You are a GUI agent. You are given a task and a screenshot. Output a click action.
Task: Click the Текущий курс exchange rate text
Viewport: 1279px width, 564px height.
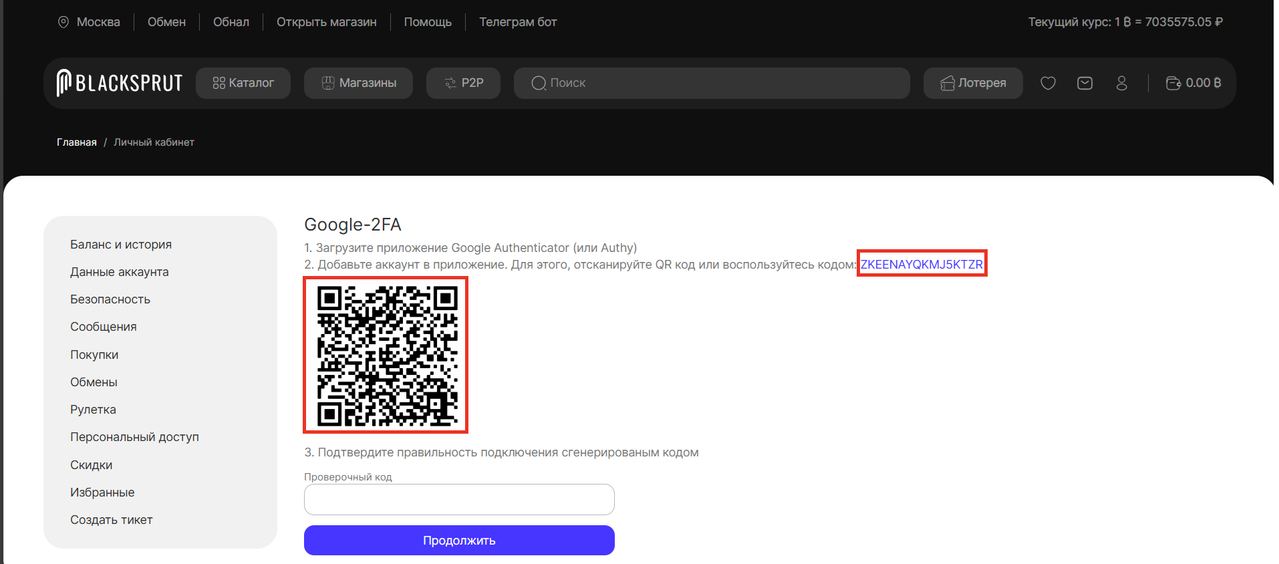pyautogui.click(x=1126, y=22)
